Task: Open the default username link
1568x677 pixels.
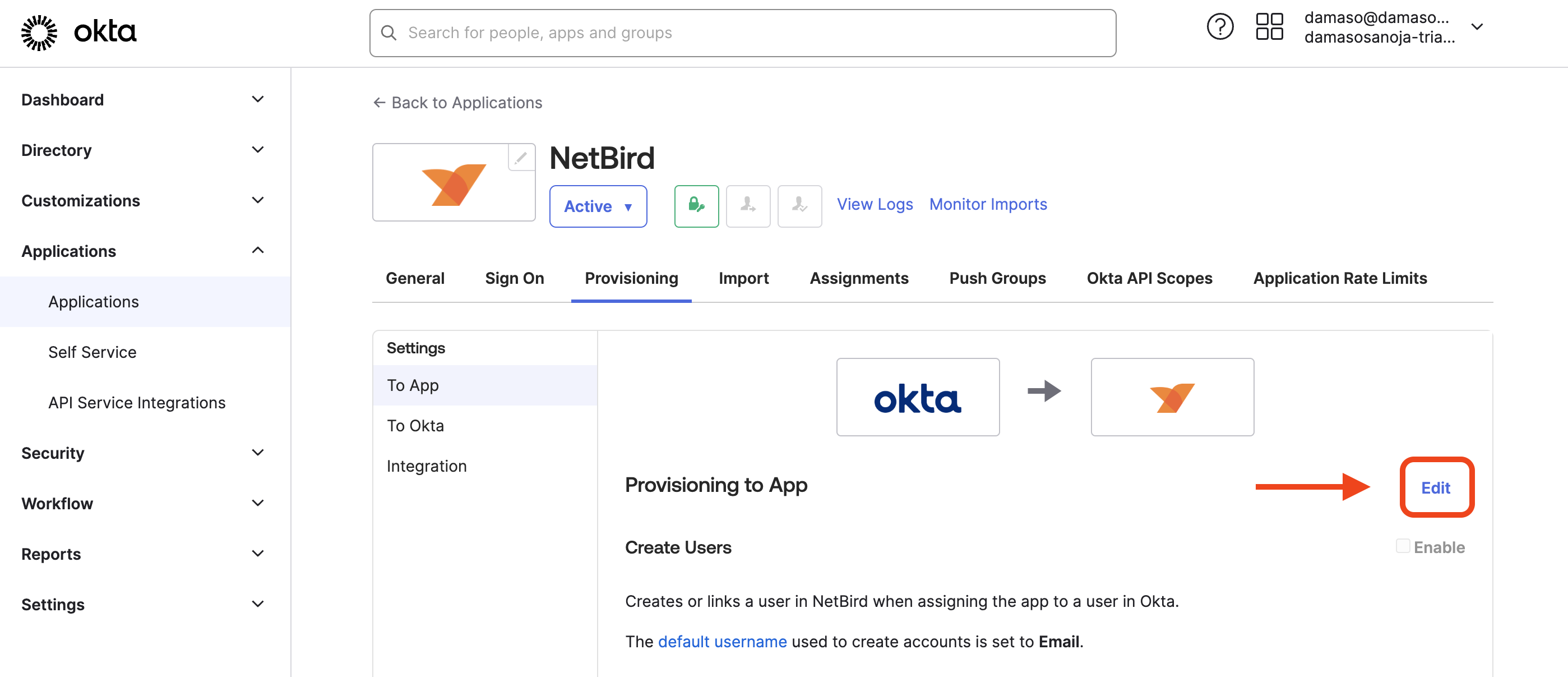Action: (x=722, y=641)
